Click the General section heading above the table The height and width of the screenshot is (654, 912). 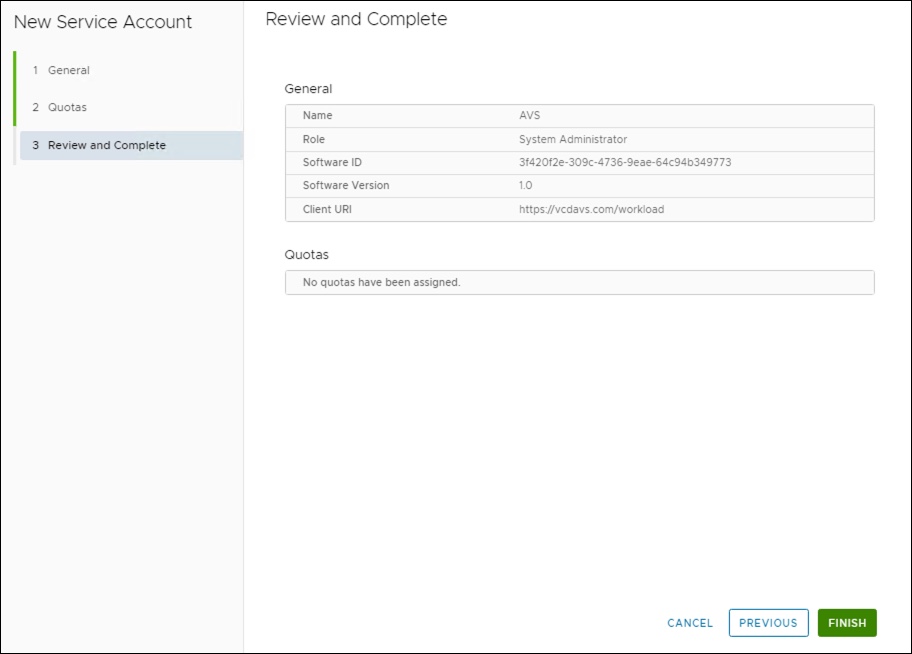(308, 89)
